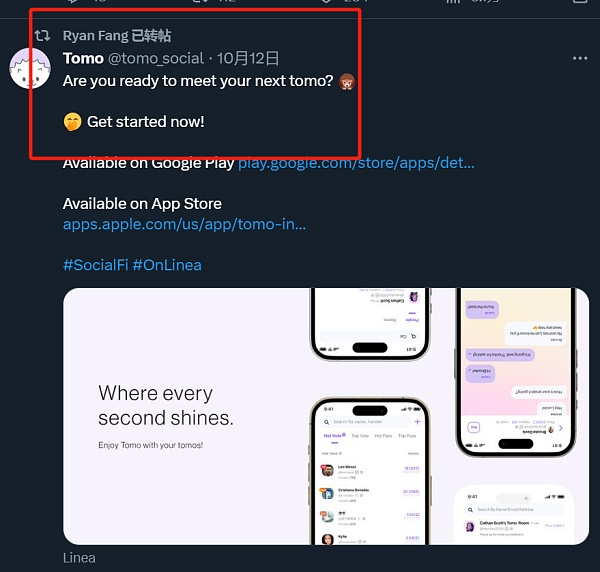Click Cristiano Ronaldo's avatar in the vote list

coord(327,494)
